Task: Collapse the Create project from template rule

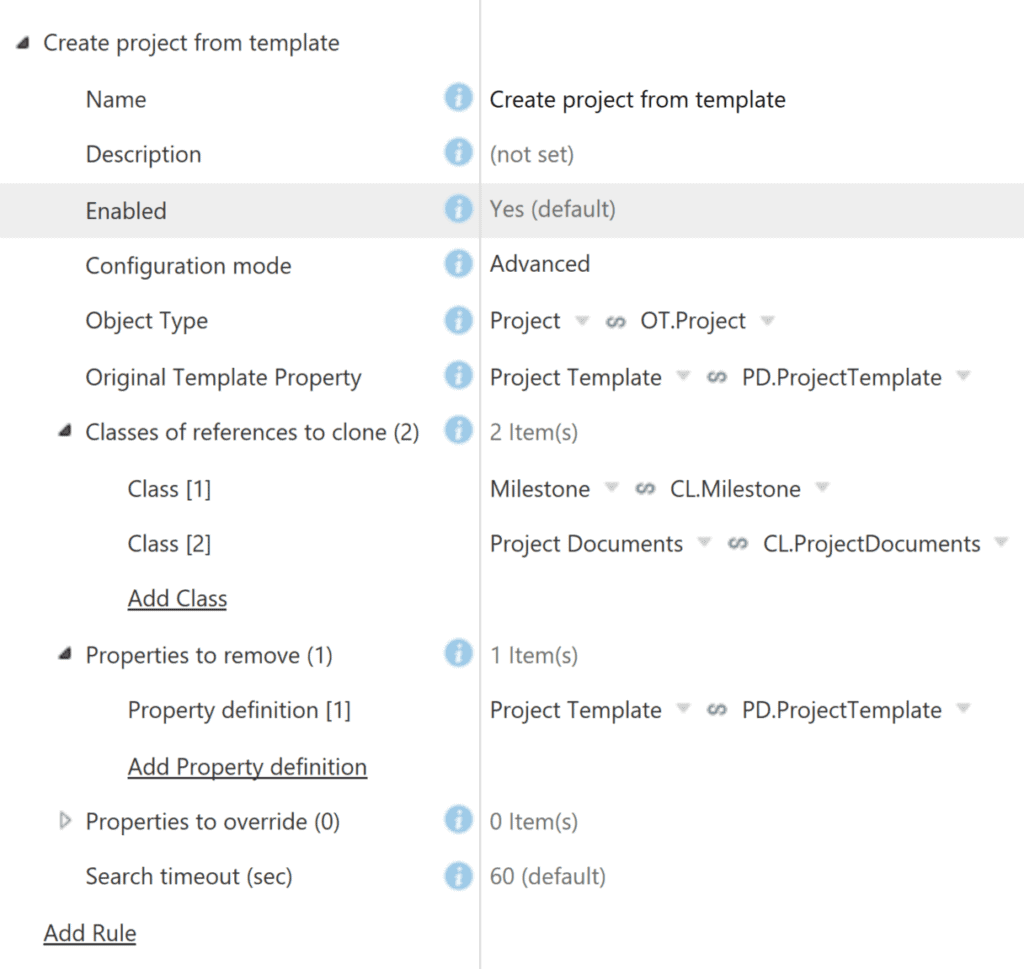Action: (23, 43)
